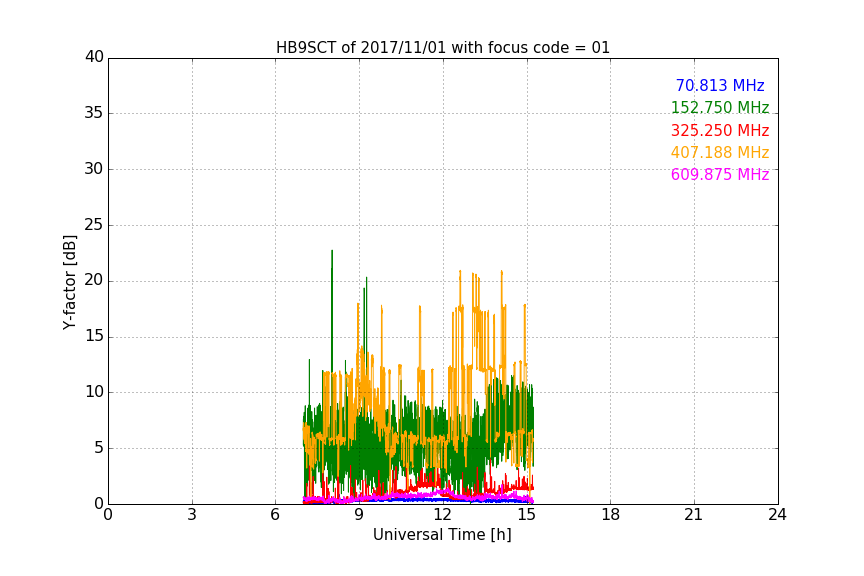Click the x-axis tick label 6

[x=275, y=515]
